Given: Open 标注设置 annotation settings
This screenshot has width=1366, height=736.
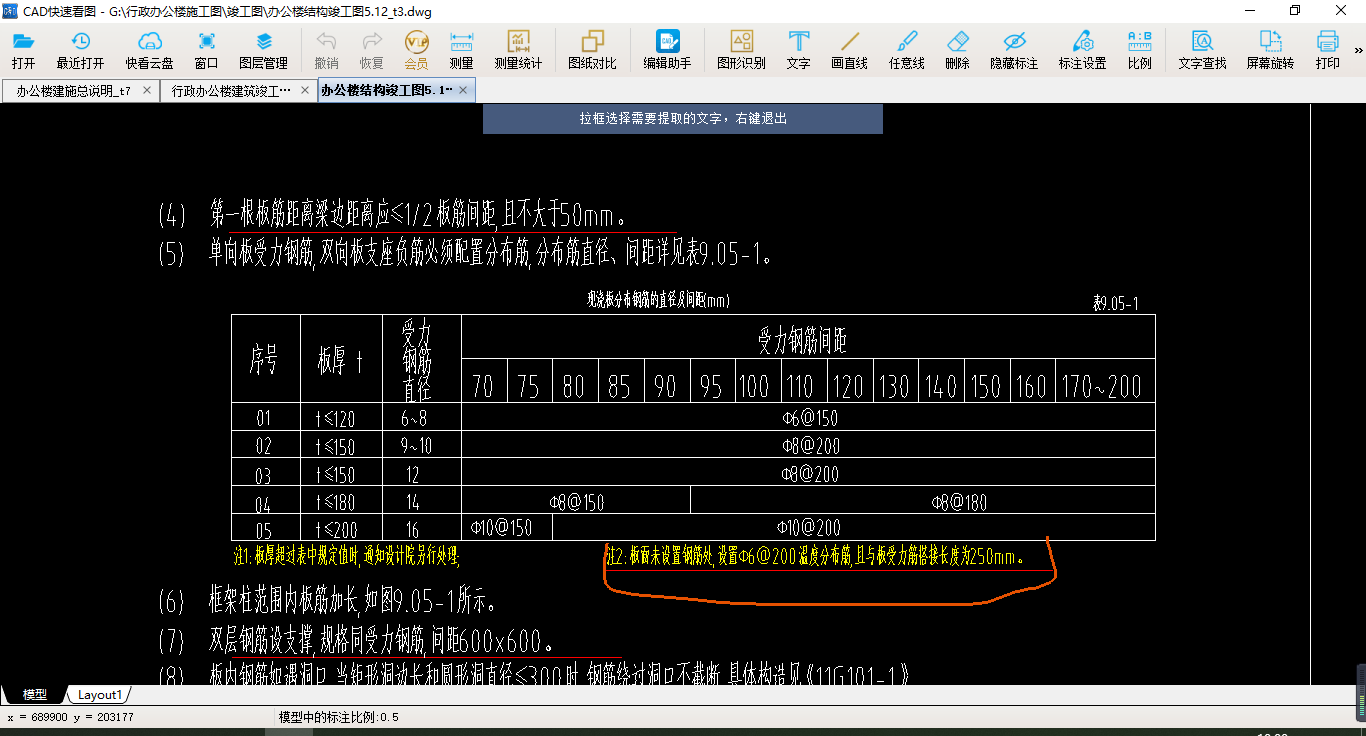Looking at the screenshot, I should 1082,50.
